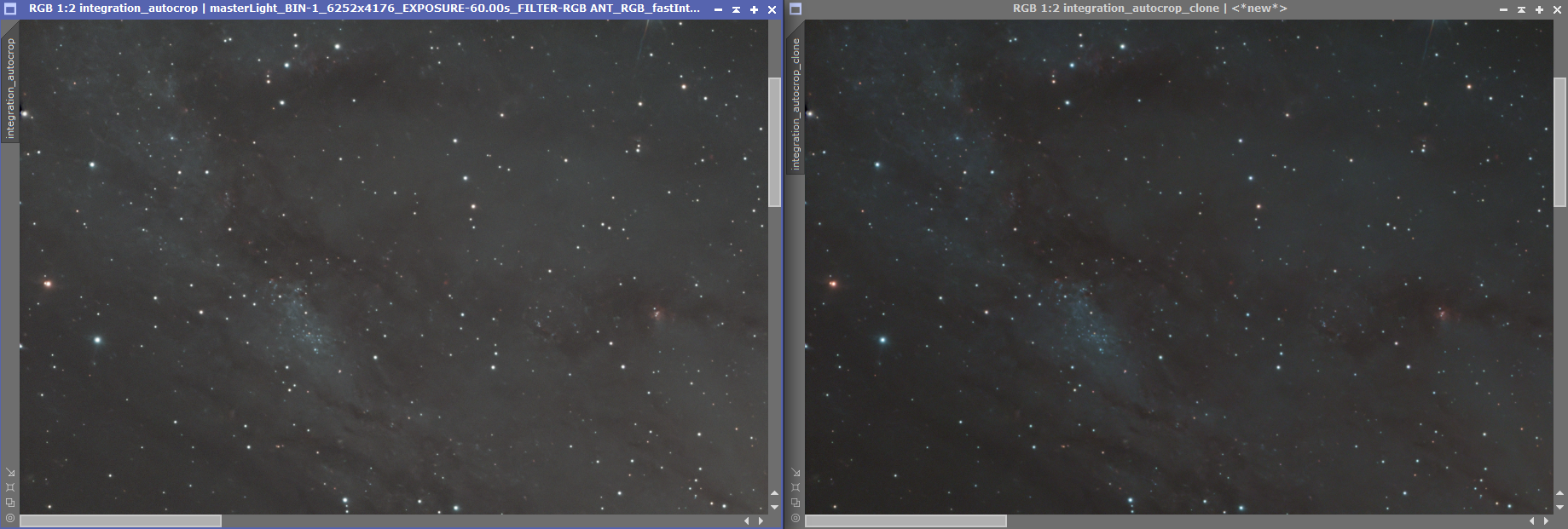Viewport: 1568px width, 529px height.
Task: Click the vertical scrollbar thumb in integration_autocrop_clone window
Action: [x=1559, y=142]
